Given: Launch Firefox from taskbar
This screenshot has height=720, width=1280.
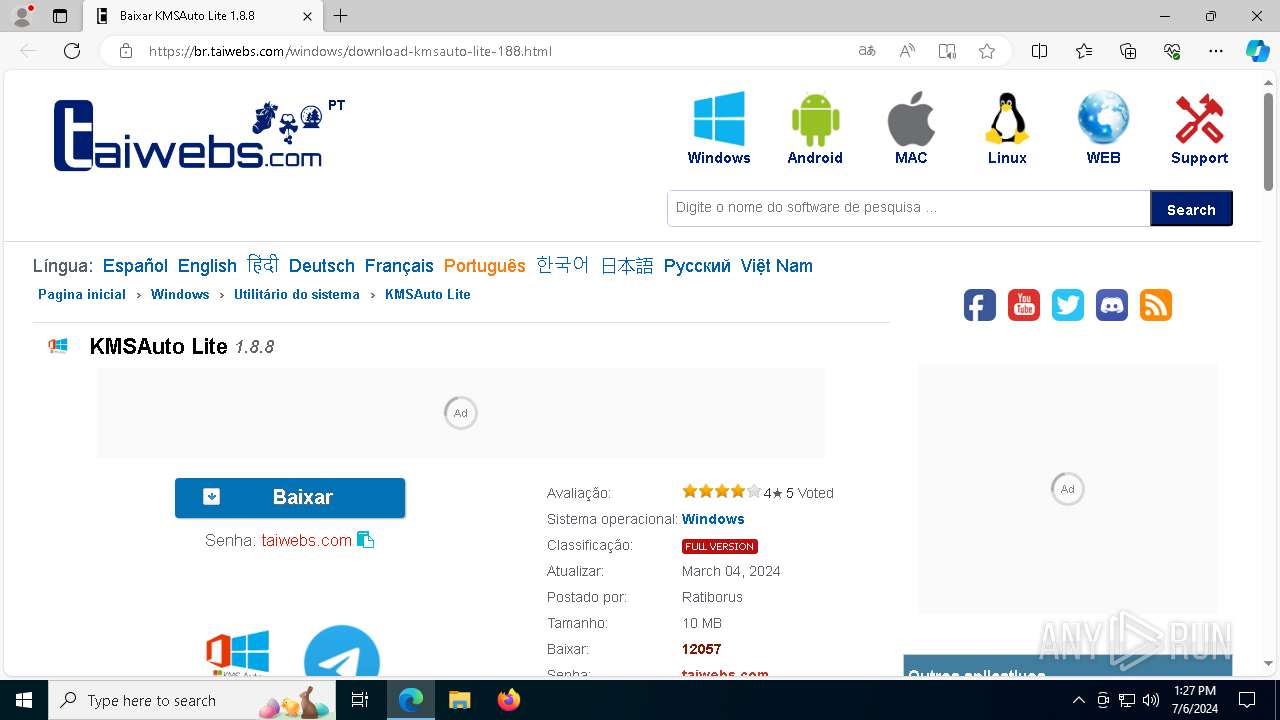Looking at the screenshot, I should pyautogui.click(x=509, y=700).
